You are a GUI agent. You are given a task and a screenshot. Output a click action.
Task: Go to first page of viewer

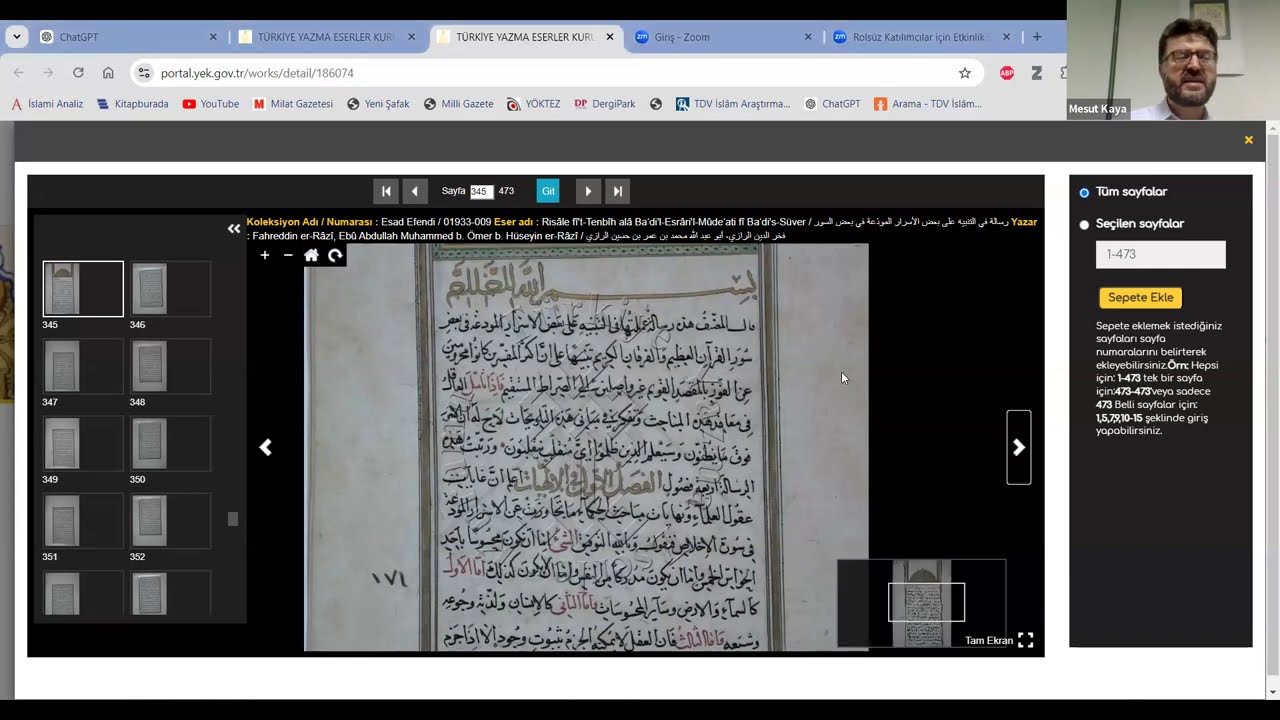pos(386,191)
